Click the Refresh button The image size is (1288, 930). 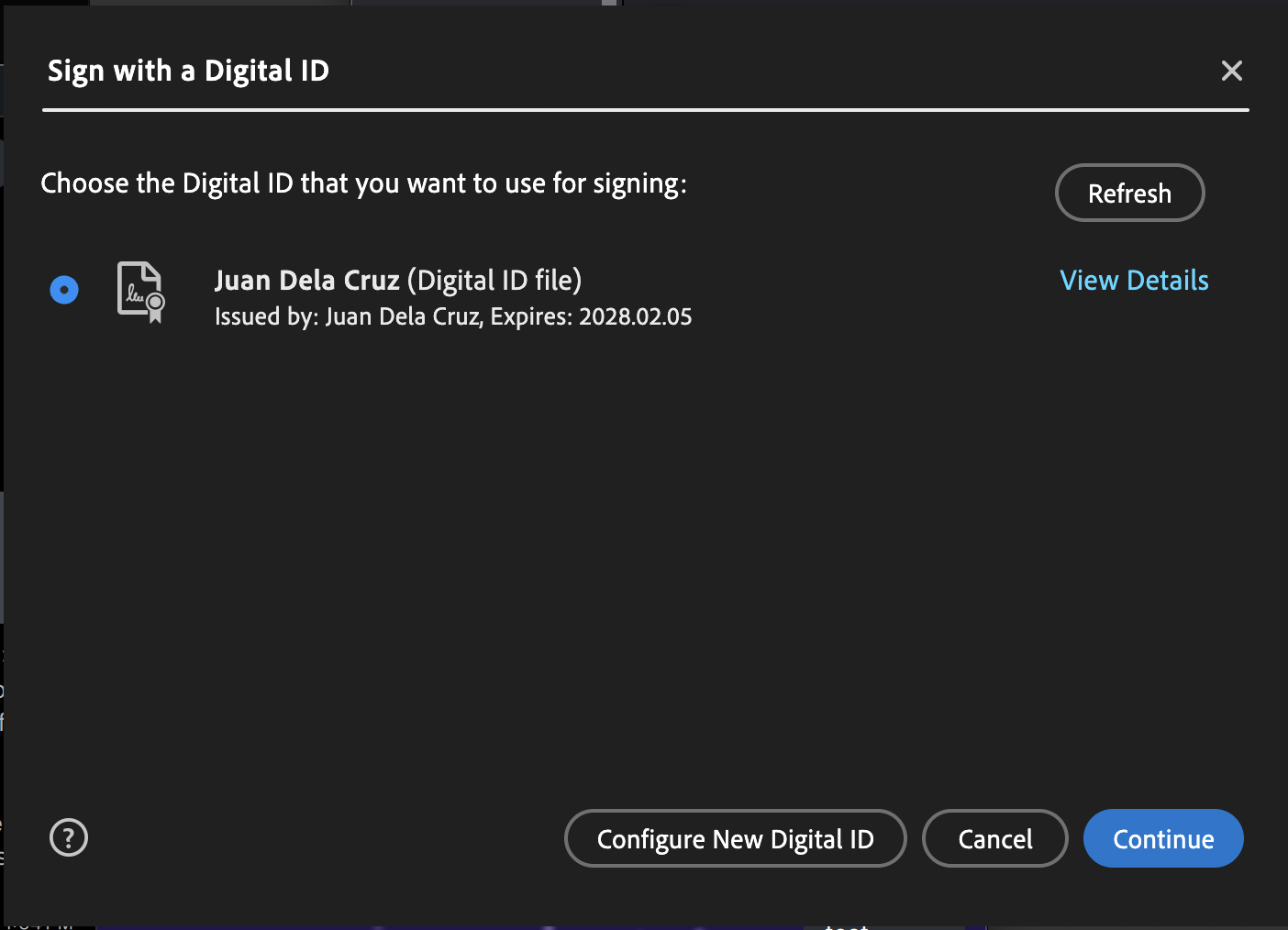tap(1129, 193)
